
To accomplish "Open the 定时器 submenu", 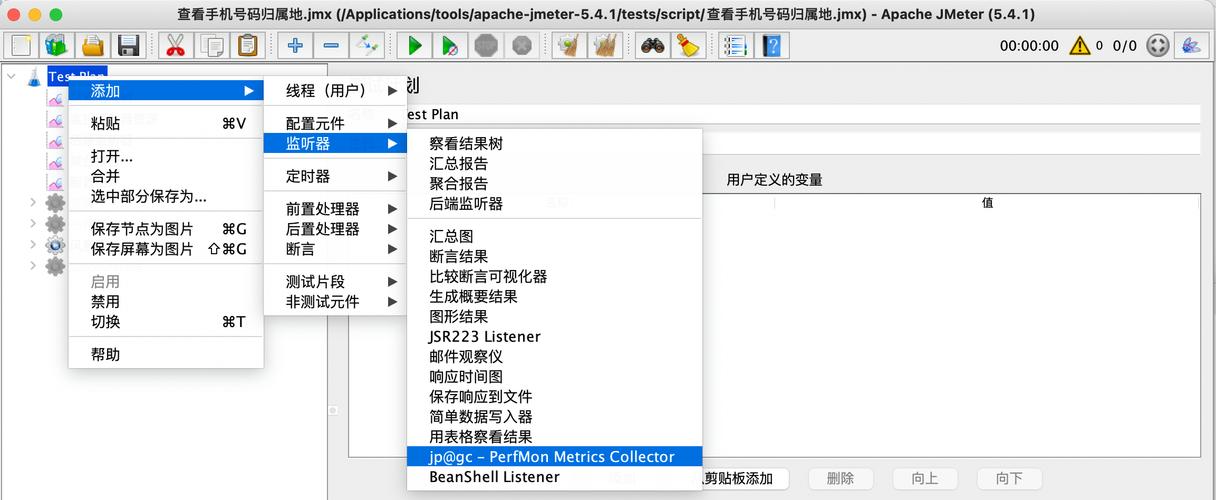I will (x=335, y=176).
